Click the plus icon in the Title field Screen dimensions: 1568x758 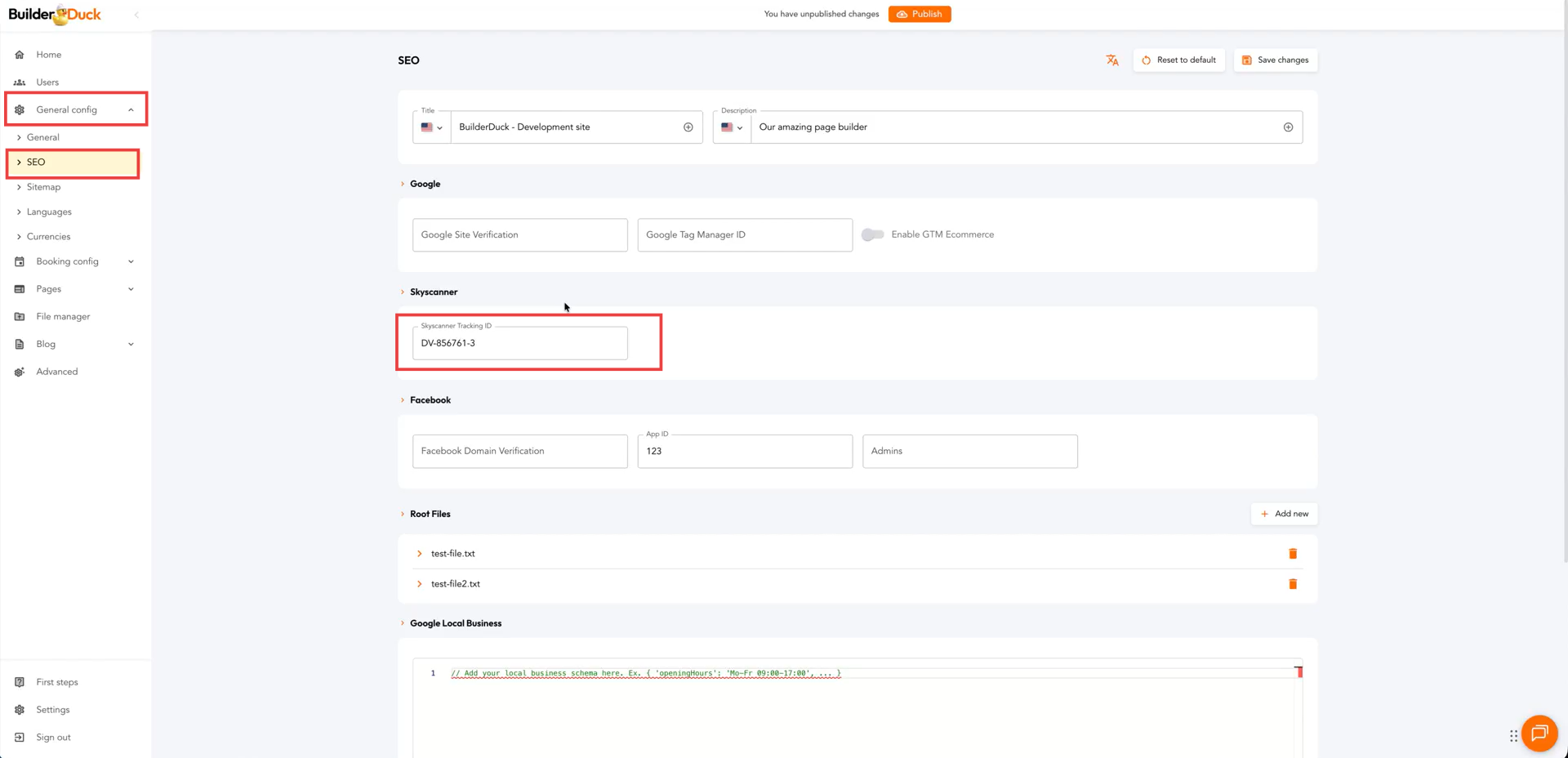tap(688, 127)
